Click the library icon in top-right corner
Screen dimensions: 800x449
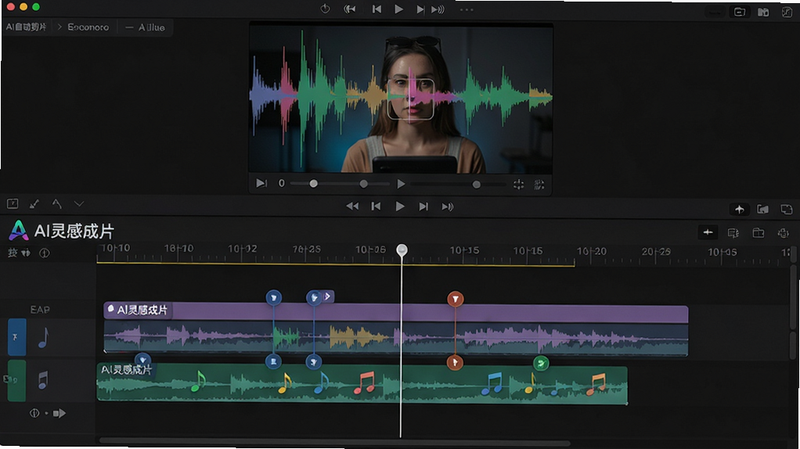763,12
